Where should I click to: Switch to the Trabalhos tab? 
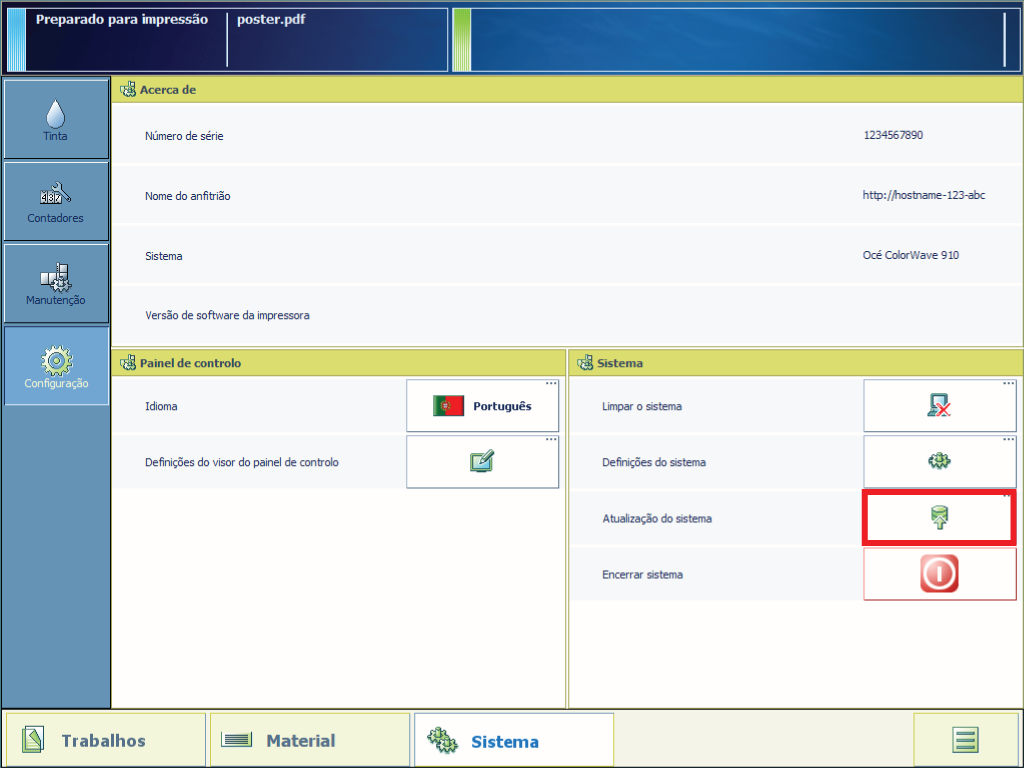click(105, 740)
